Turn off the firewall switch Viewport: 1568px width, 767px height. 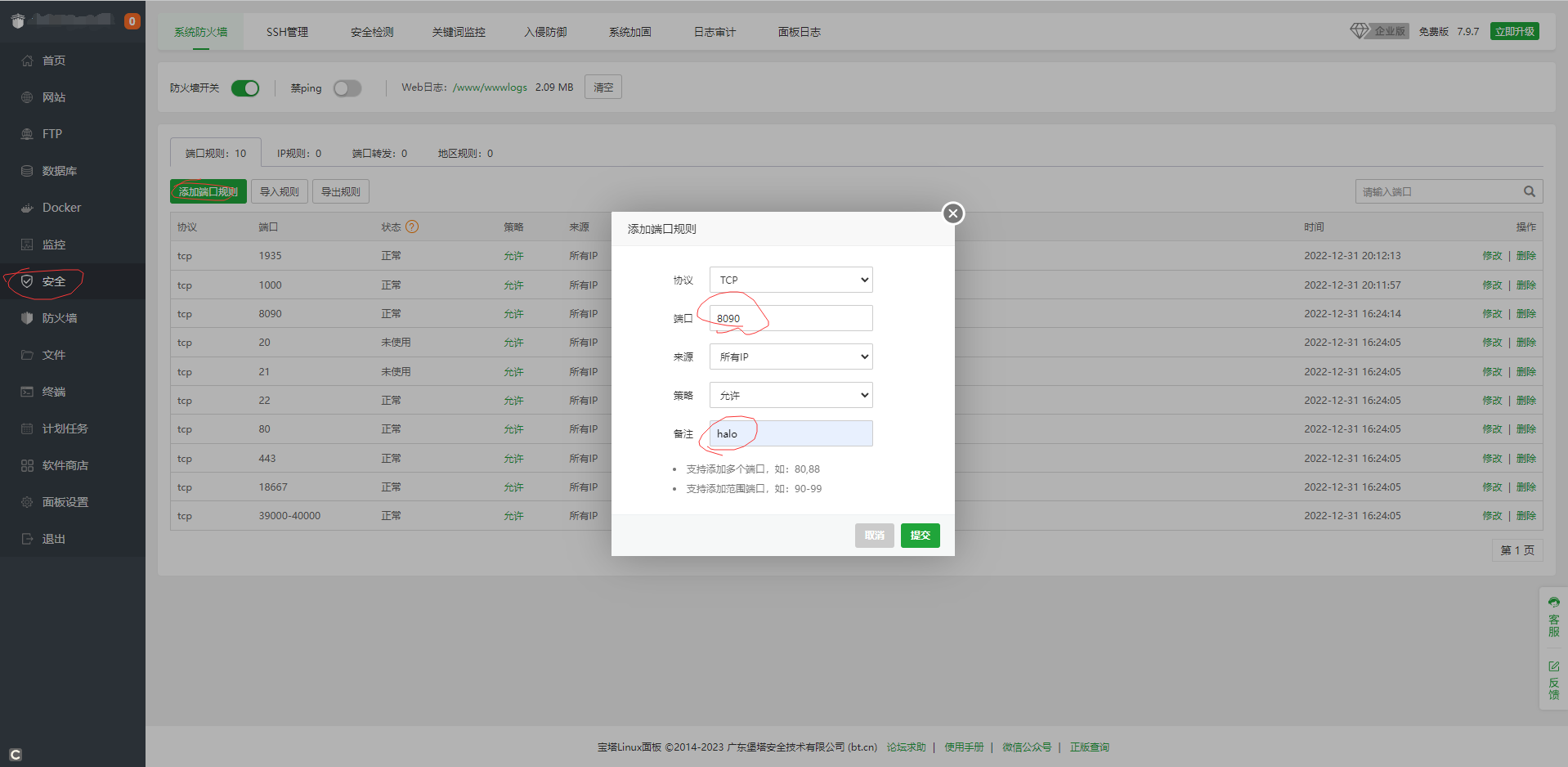pyautogui.click(x=245, y=88)
